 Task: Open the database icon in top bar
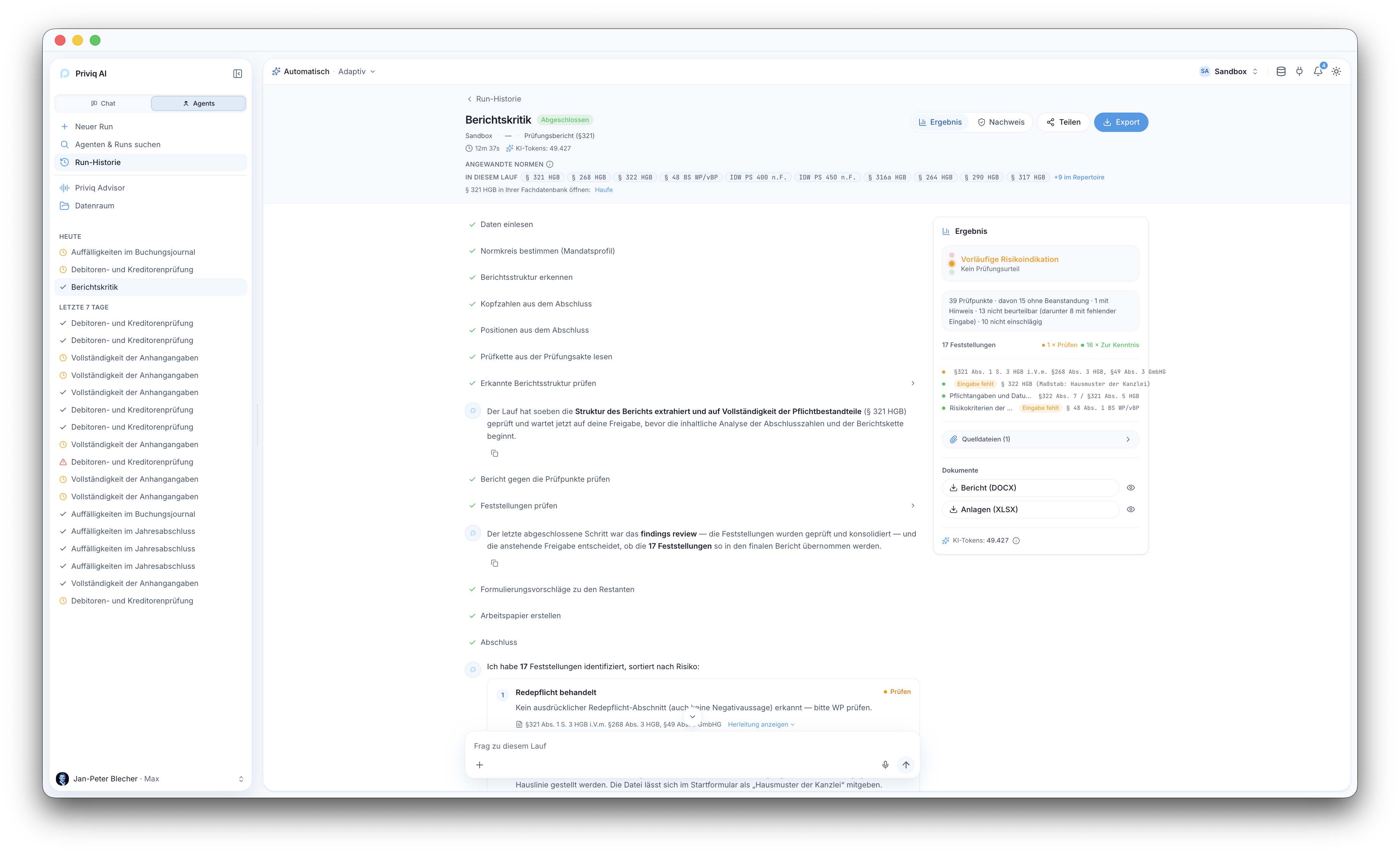pos(1281,71)
